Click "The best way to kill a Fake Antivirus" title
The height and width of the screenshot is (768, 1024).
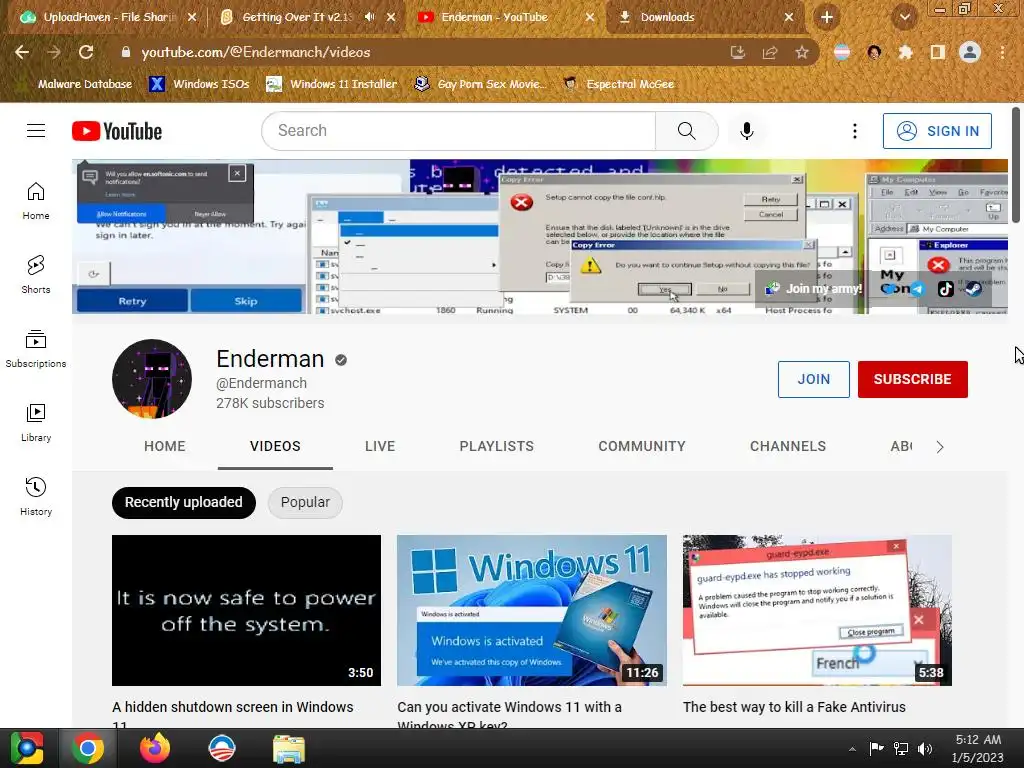point(794,707)
